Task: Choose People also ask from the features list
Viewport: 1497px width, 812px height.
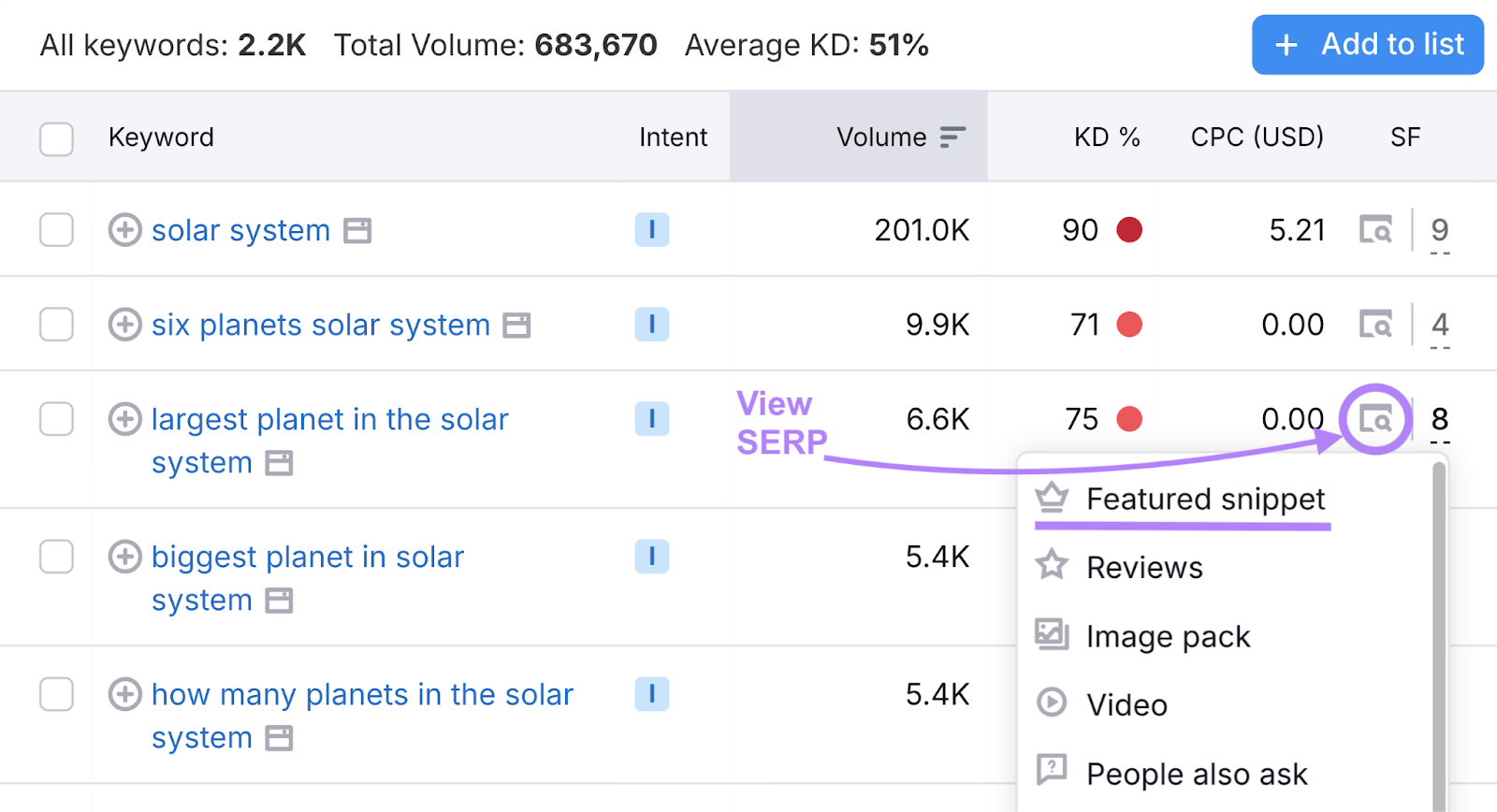Action: 1197,774
